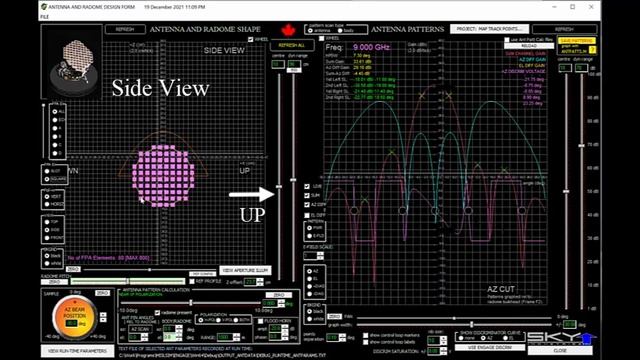Click ZERO next to RADOME PITCH slider
Image resolution: width=640 pixels, height=360 pixels.
point(55,282)
